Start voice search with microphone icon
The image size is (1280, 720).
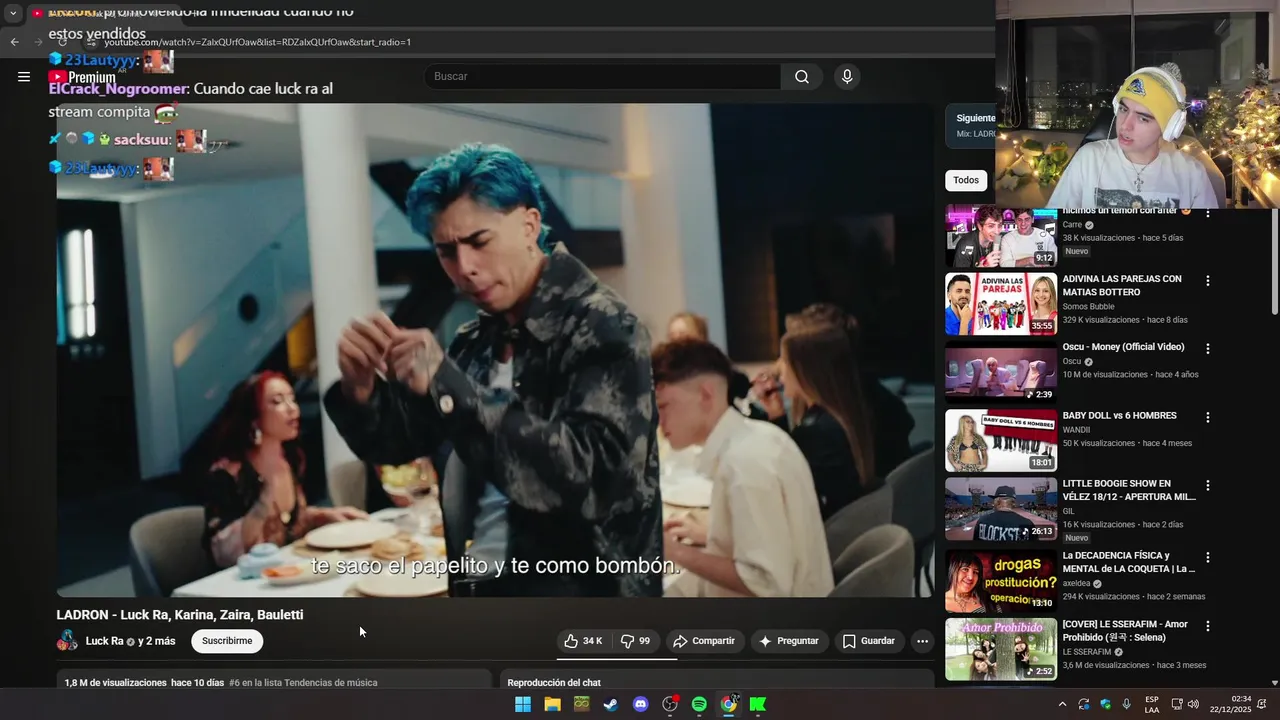tap(847, 77)
